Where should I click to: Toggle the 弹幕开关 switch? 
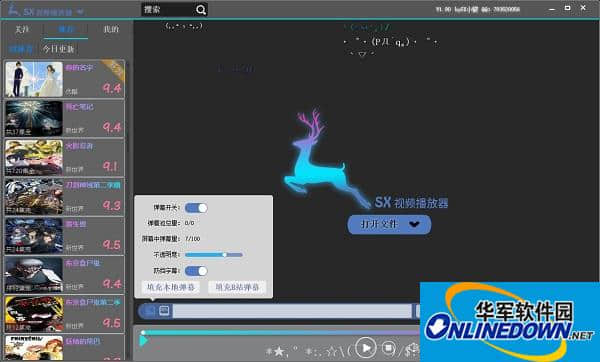coord(196,208)
